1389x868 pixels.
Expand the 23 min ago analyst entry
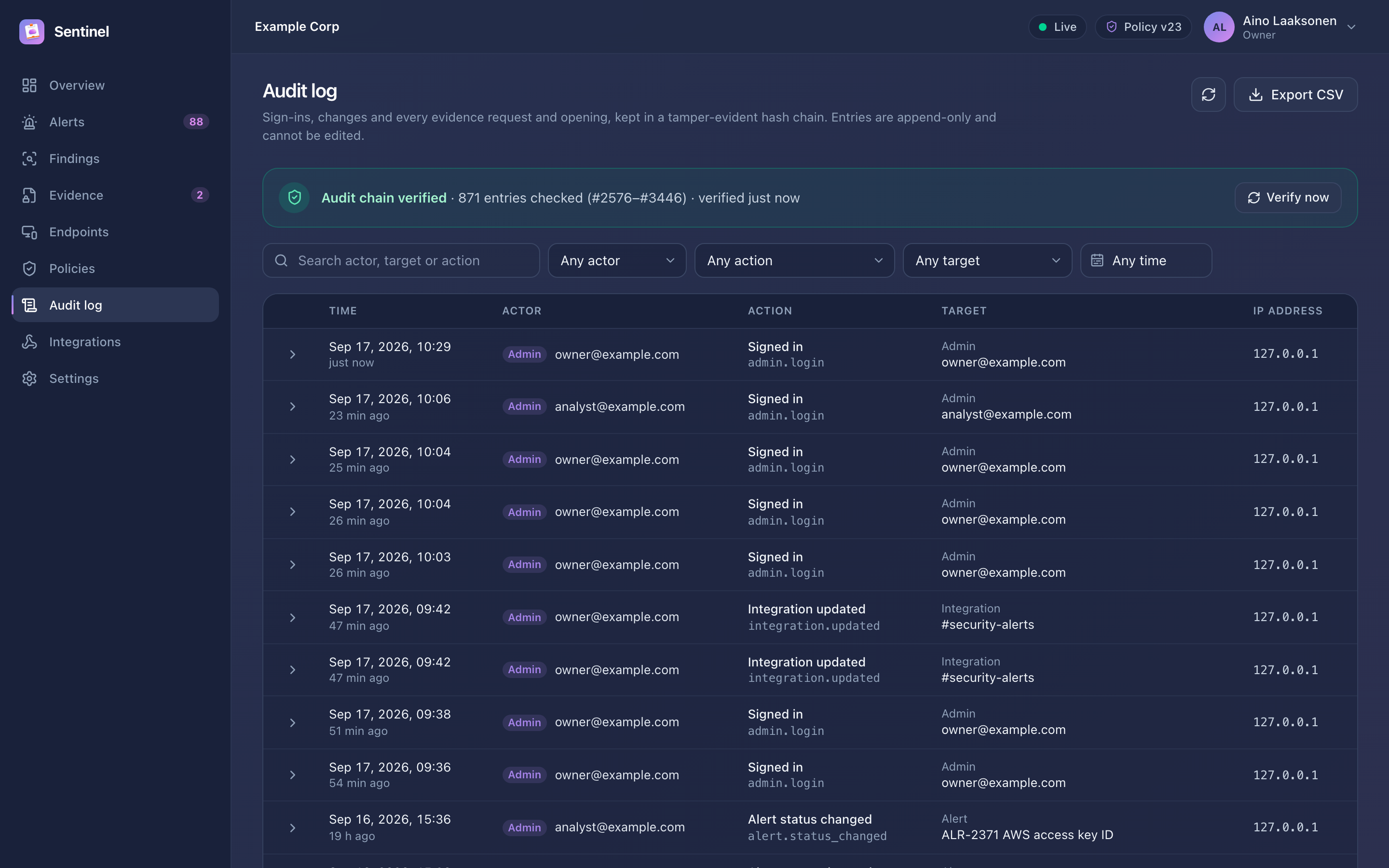pos(293,407)
